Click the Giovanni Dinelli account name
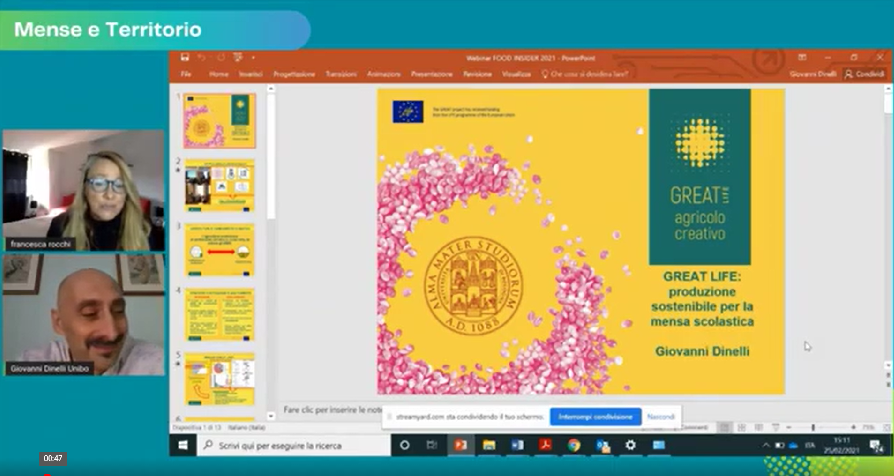Viewport: 894px width, 476px height. (x=812, y=74)
